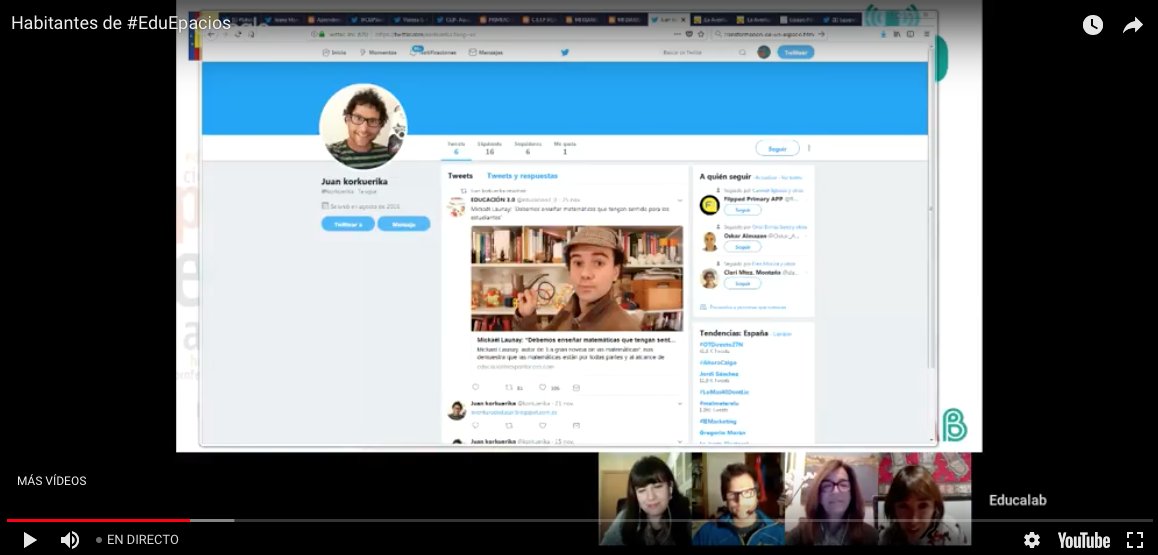Viewport: 1158px width, 555px height.
Task: Click Inicio in the Twitter top bar
Action: click(335, 52)
